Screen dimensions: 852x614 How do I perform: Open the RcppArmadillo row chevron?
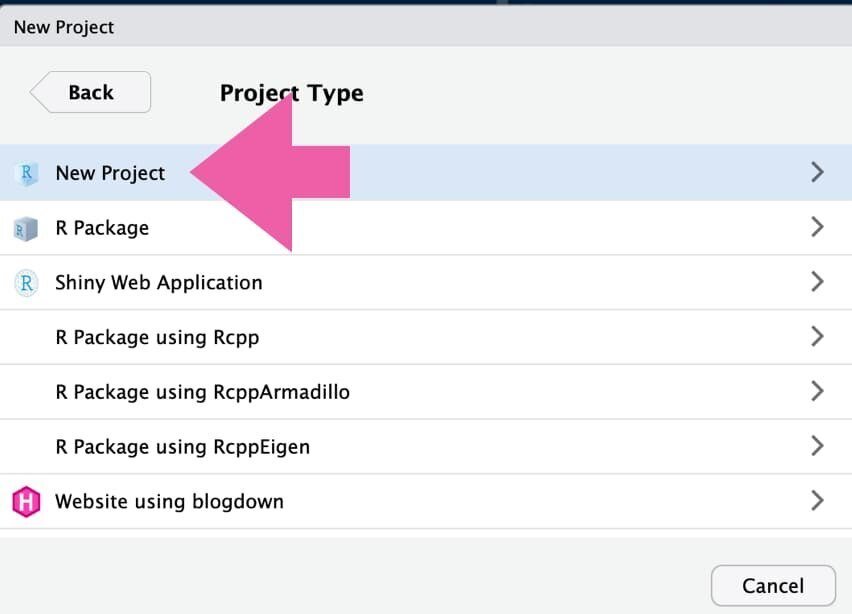coord(817,391)
